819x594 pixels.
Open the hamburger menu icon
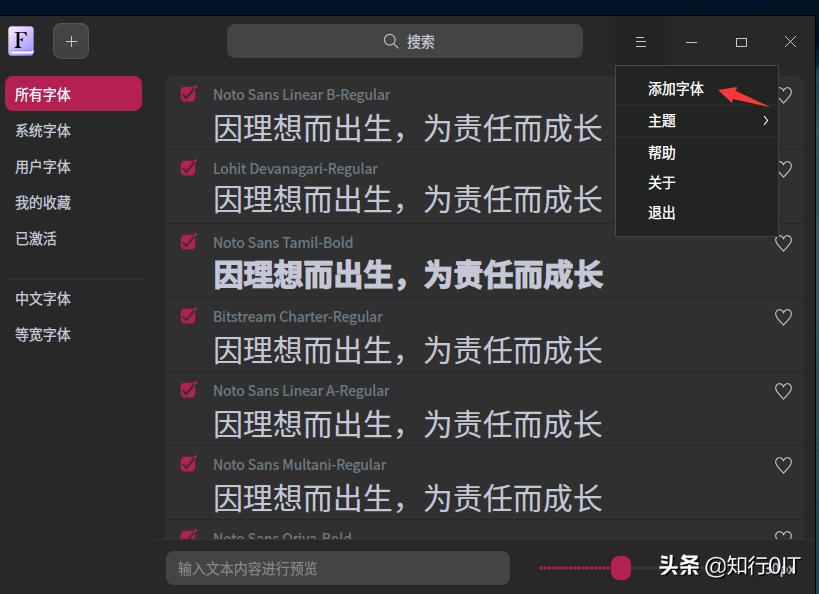(639, 41)
